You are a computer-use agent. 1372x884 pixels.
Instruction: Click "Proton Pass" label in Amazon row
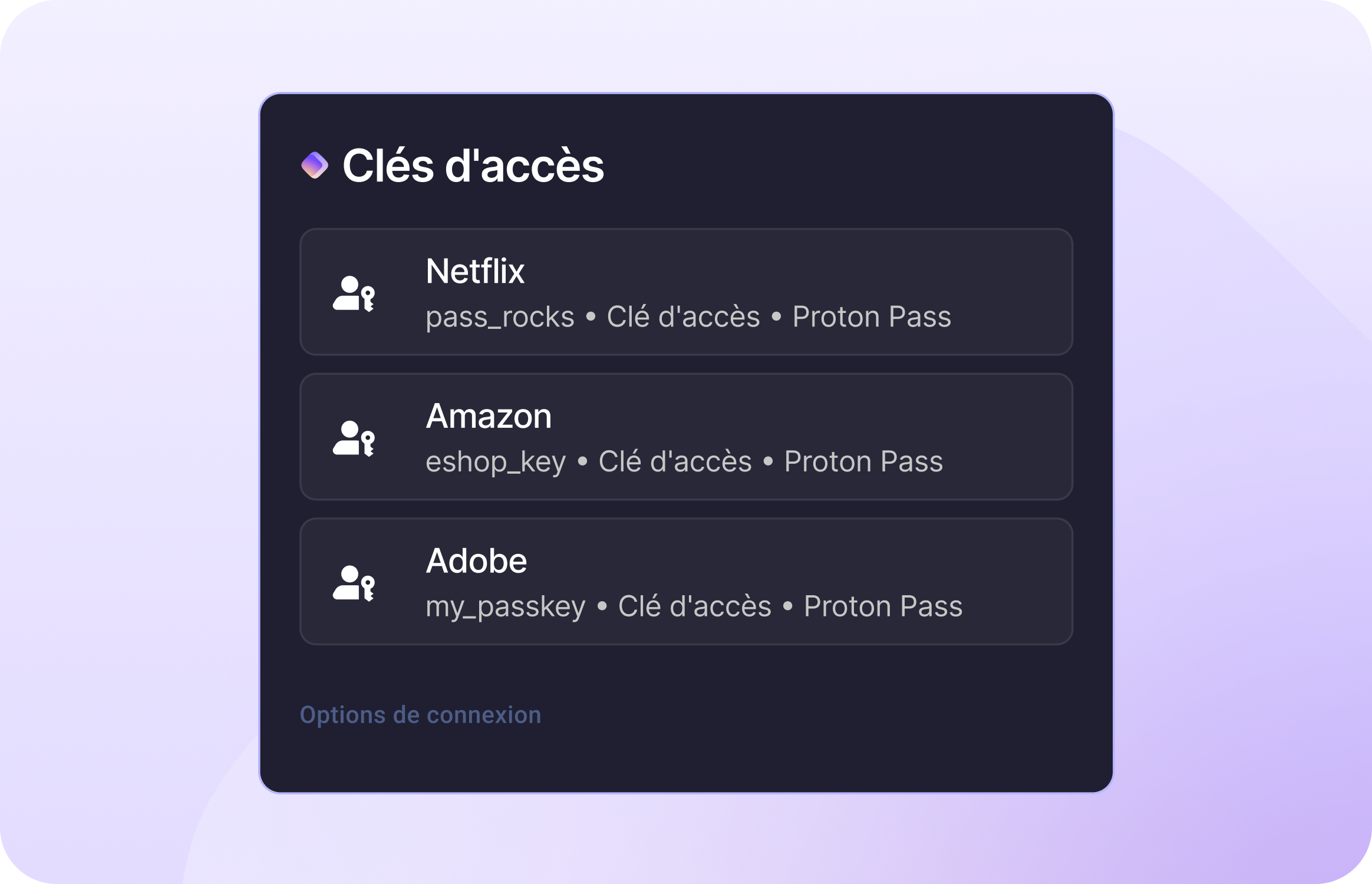click(x=863, y=461)
